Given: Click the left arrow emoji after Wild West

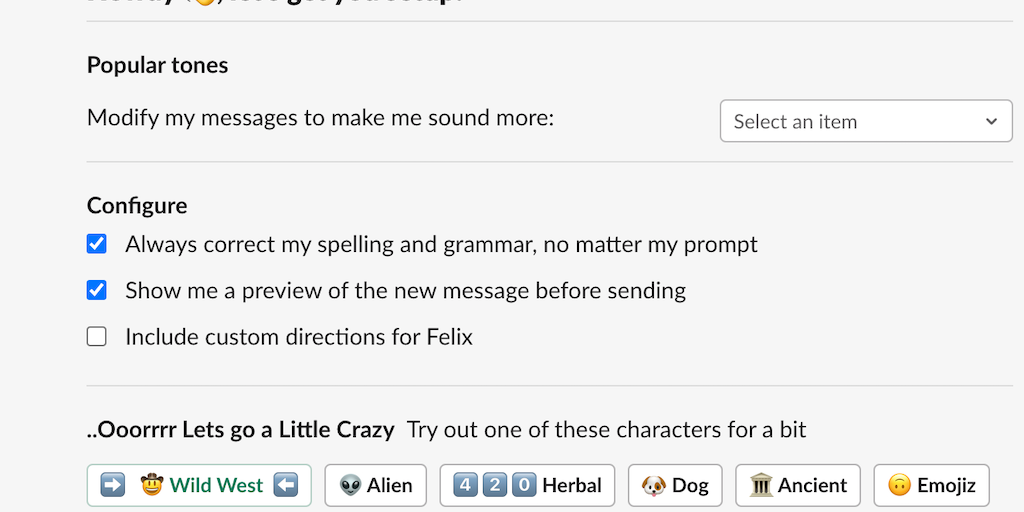Looking at the screenshot, I should coord(286,485).
